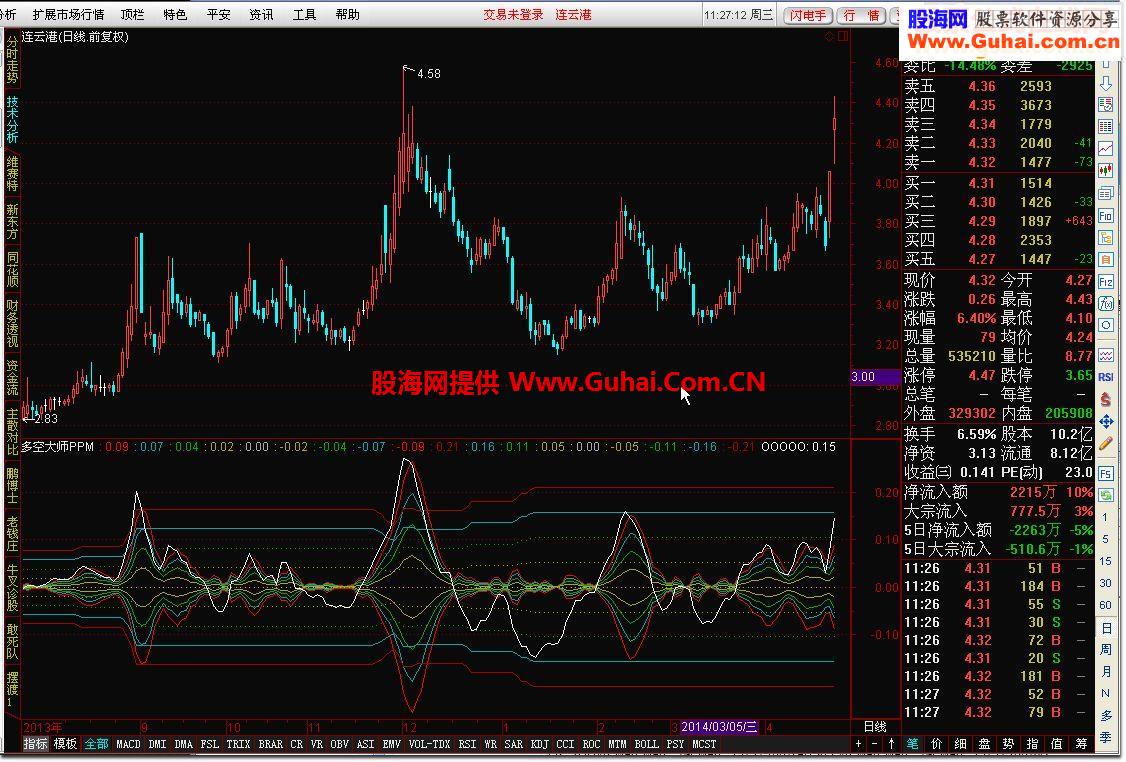
Task: Select the candlestick chart icon in right toolbar
Action: point(1106,170)
